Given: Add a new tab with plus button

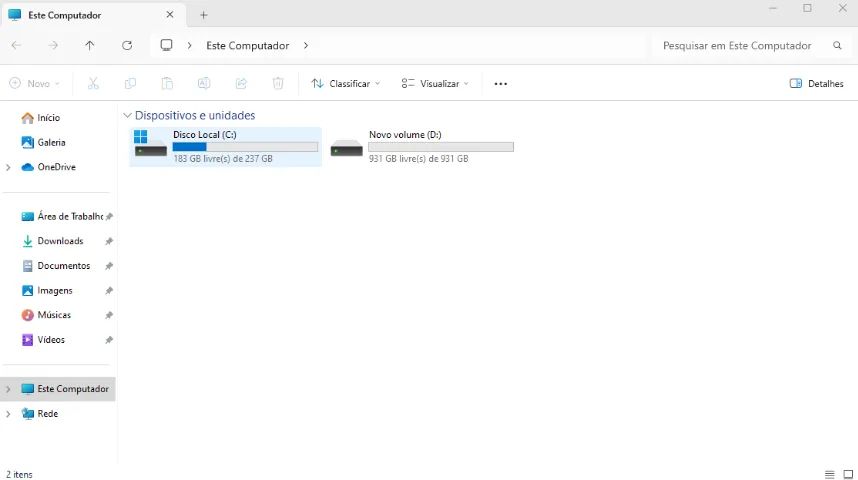Looking at the screenshot, I should tap(204, 15).
